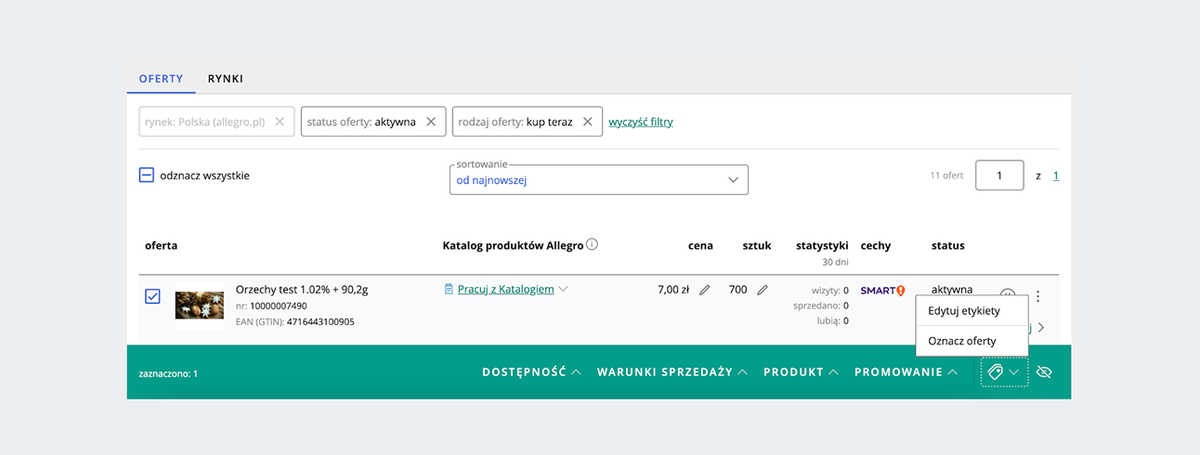Expand the DOSTĘPNOŚĆ menu
The image size is (1200, 455).
(531, 372)
